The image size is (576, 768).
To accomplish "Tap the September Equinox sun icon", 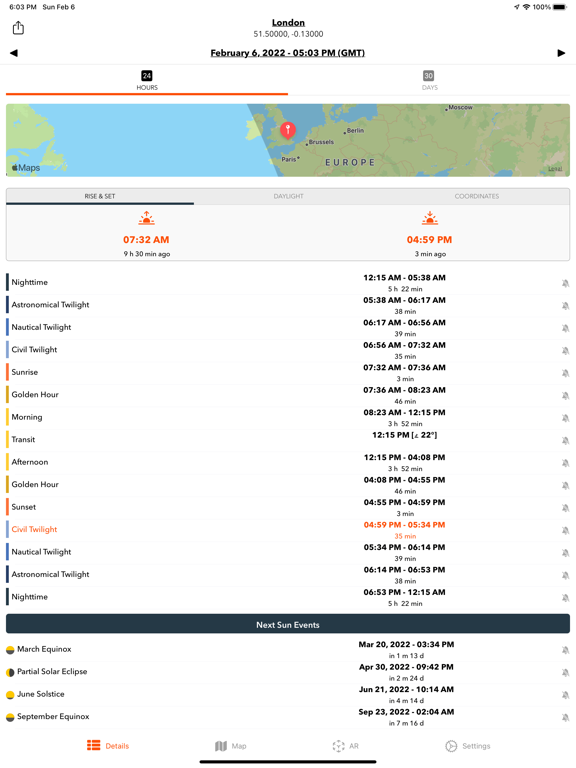I will click(x=10, y=718).
